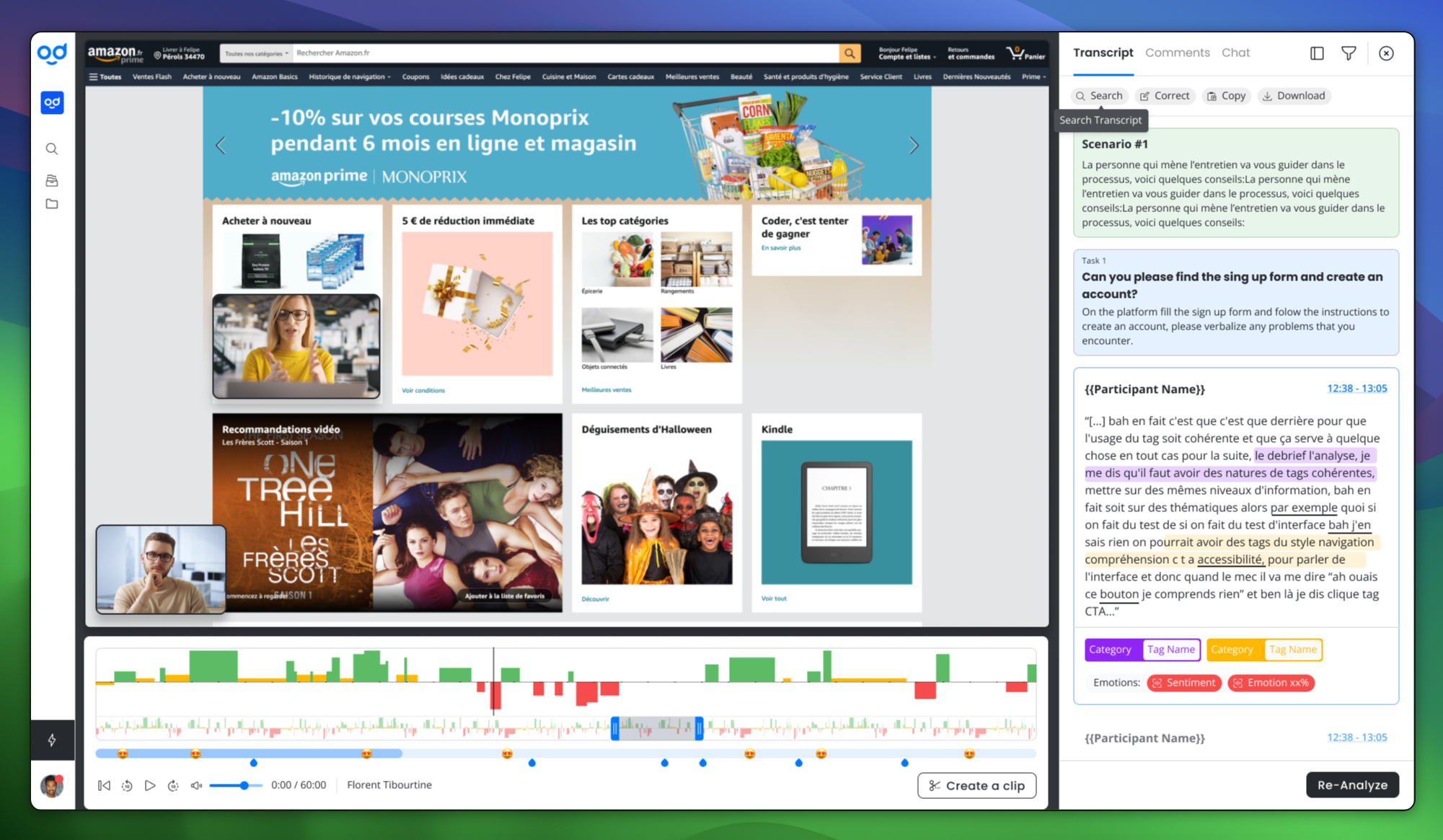Image resolution: width=1443 pixels, height=840 pixels.
Task: Open the Découvrir link under Halloween
Action: pos(595,598)
